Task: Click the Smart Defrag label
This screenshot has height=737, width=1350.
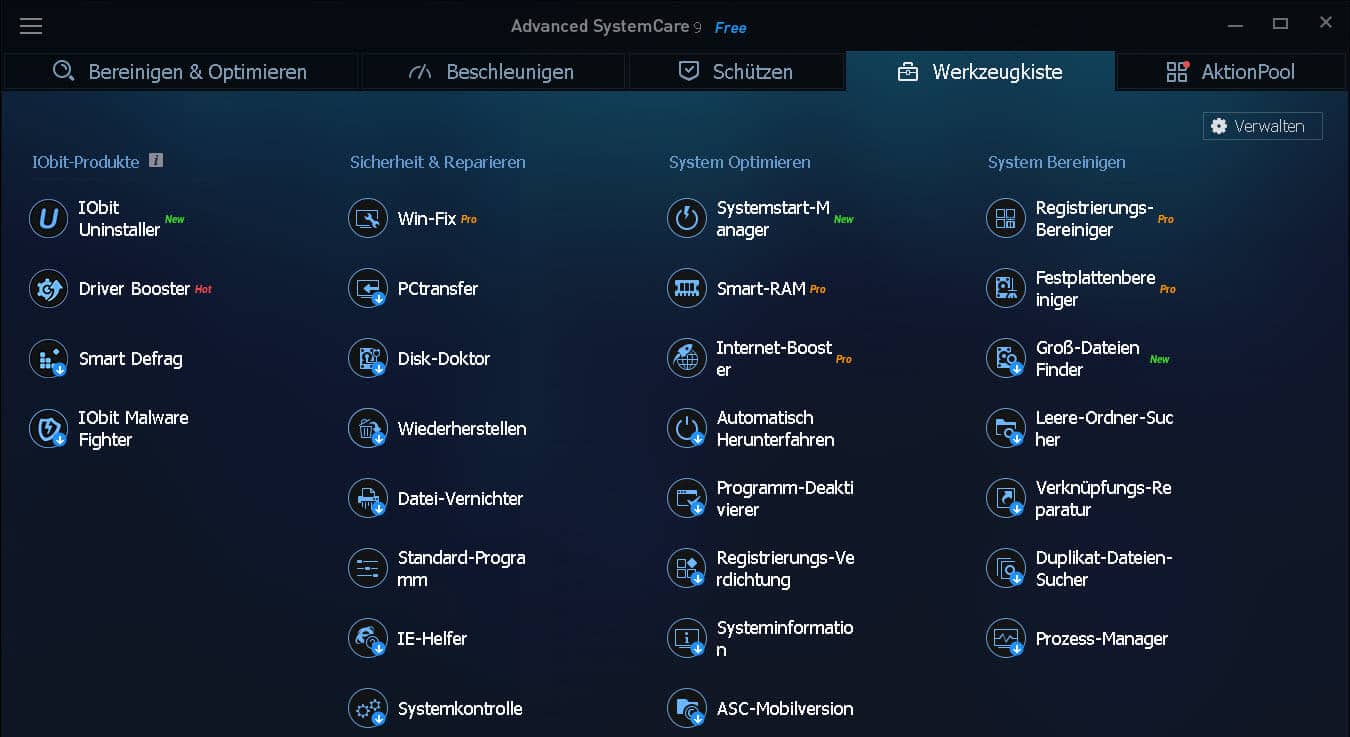Action: click(x=130, y=358)
